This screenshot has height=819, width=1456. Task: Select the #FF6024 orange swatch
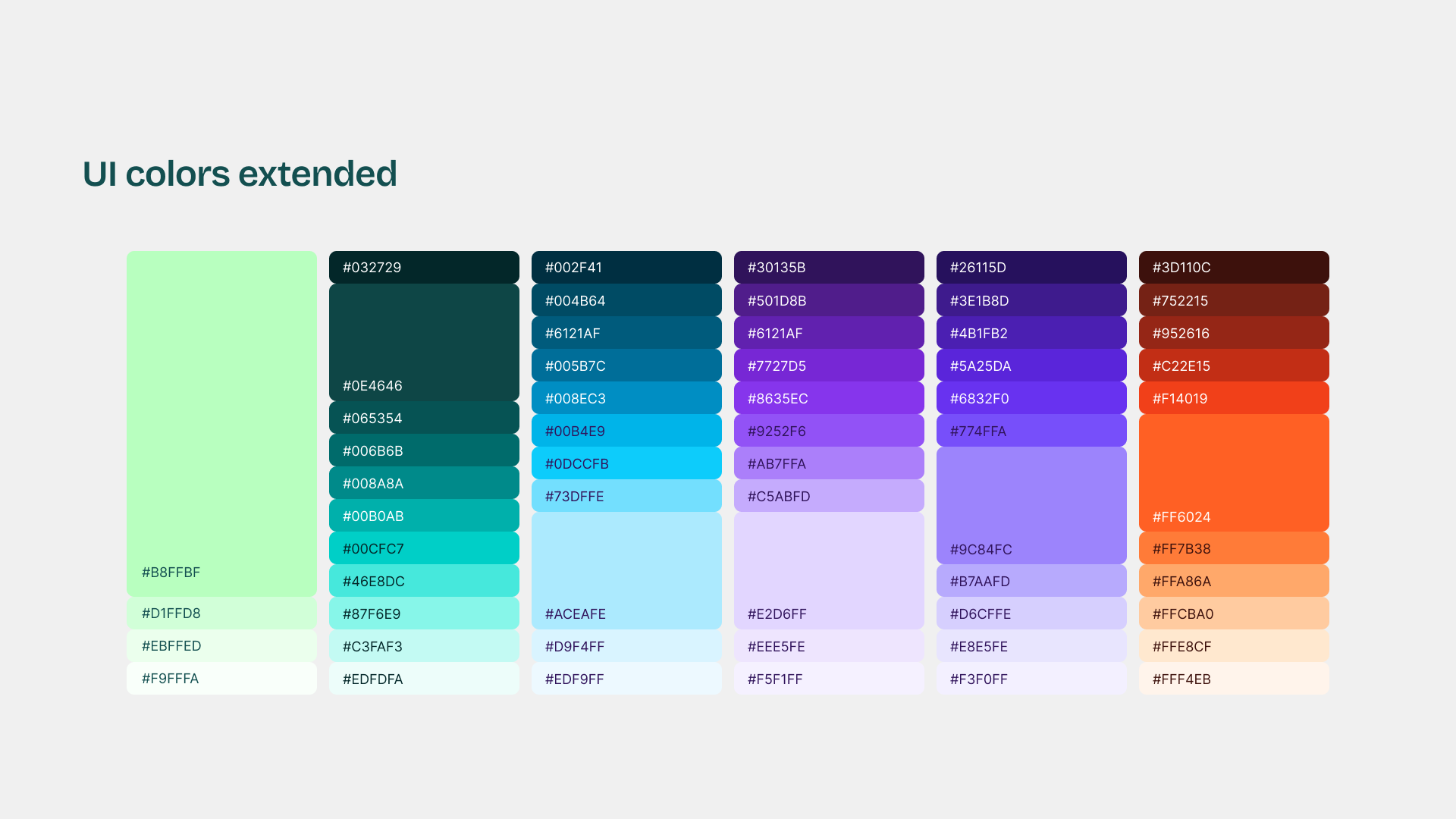(1234, 472)
